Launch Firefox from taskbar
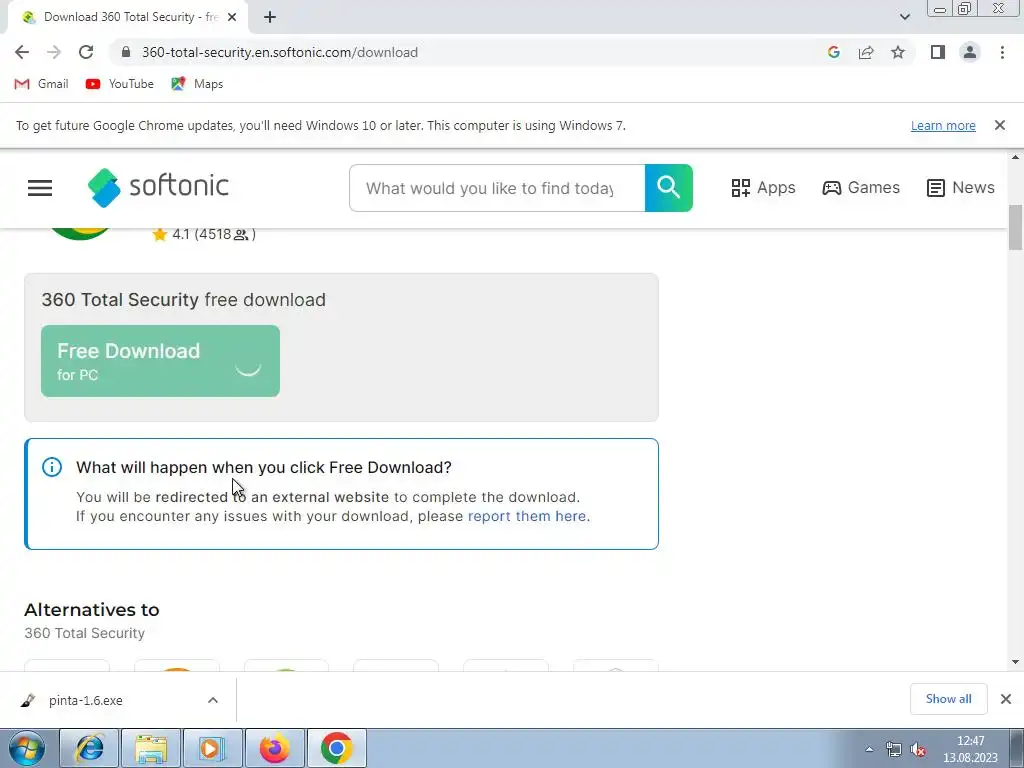Viewport: 1024px width, 768px height. point(275,748)
